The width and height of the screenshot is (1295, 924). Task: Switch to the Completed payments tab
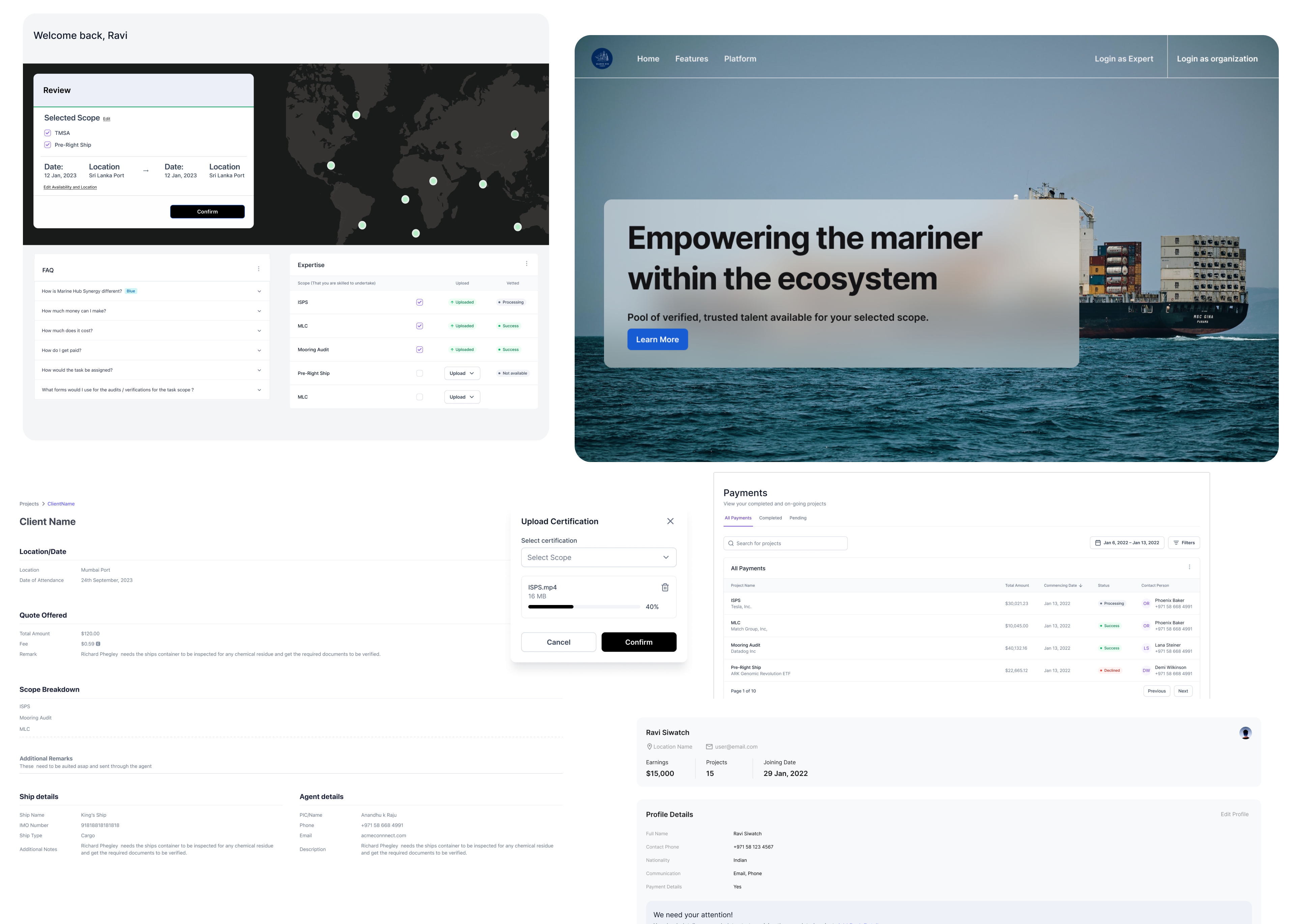pyautogui.click(x=770, y=518)
